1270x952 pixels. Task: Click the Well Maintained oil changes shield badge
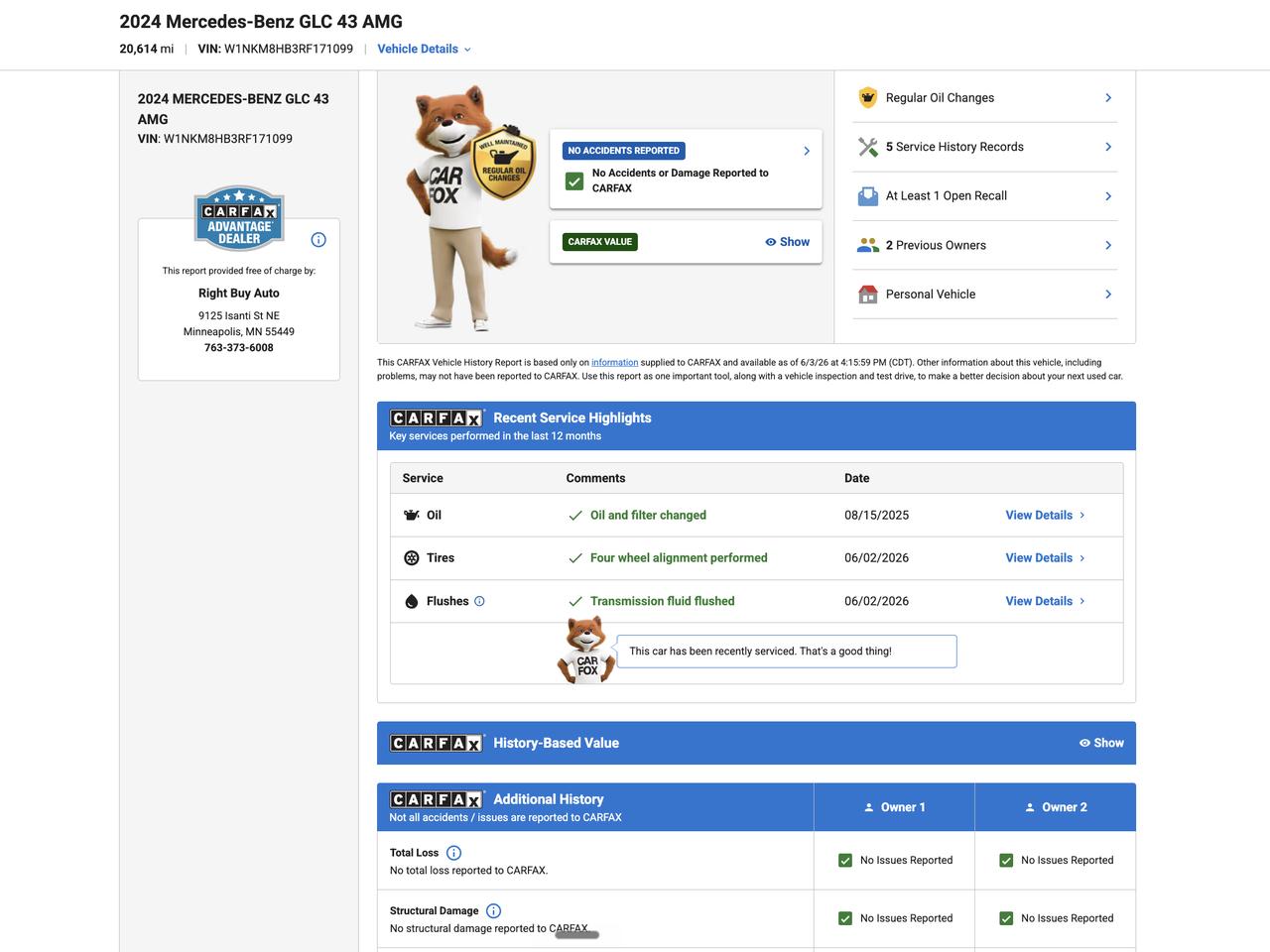503,164
